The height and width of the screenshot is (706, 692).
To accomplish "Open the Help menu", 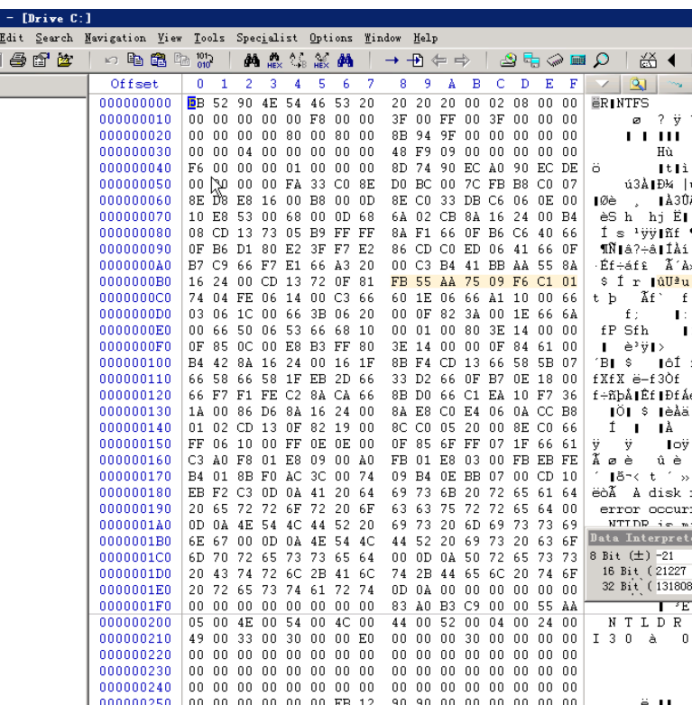I will click(x=425, y=38).
